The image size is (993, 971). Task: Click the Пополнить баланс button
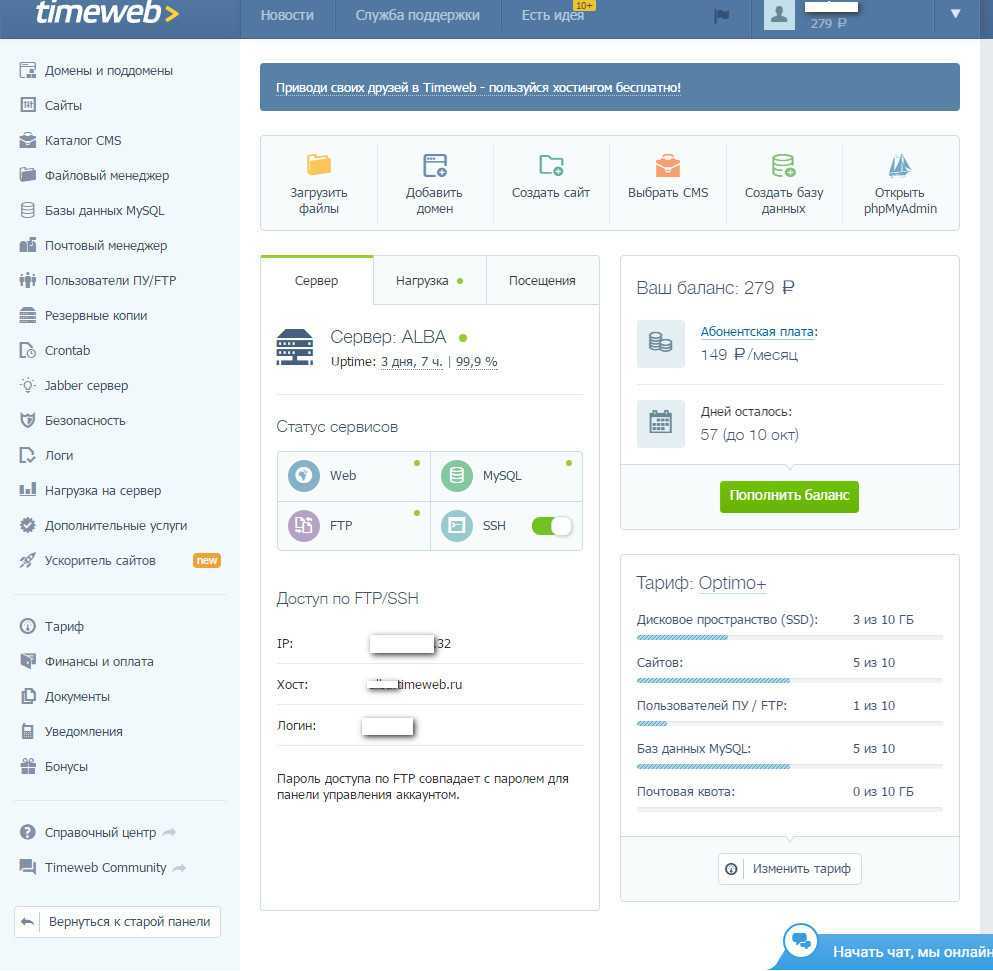[x=789, y=496]
